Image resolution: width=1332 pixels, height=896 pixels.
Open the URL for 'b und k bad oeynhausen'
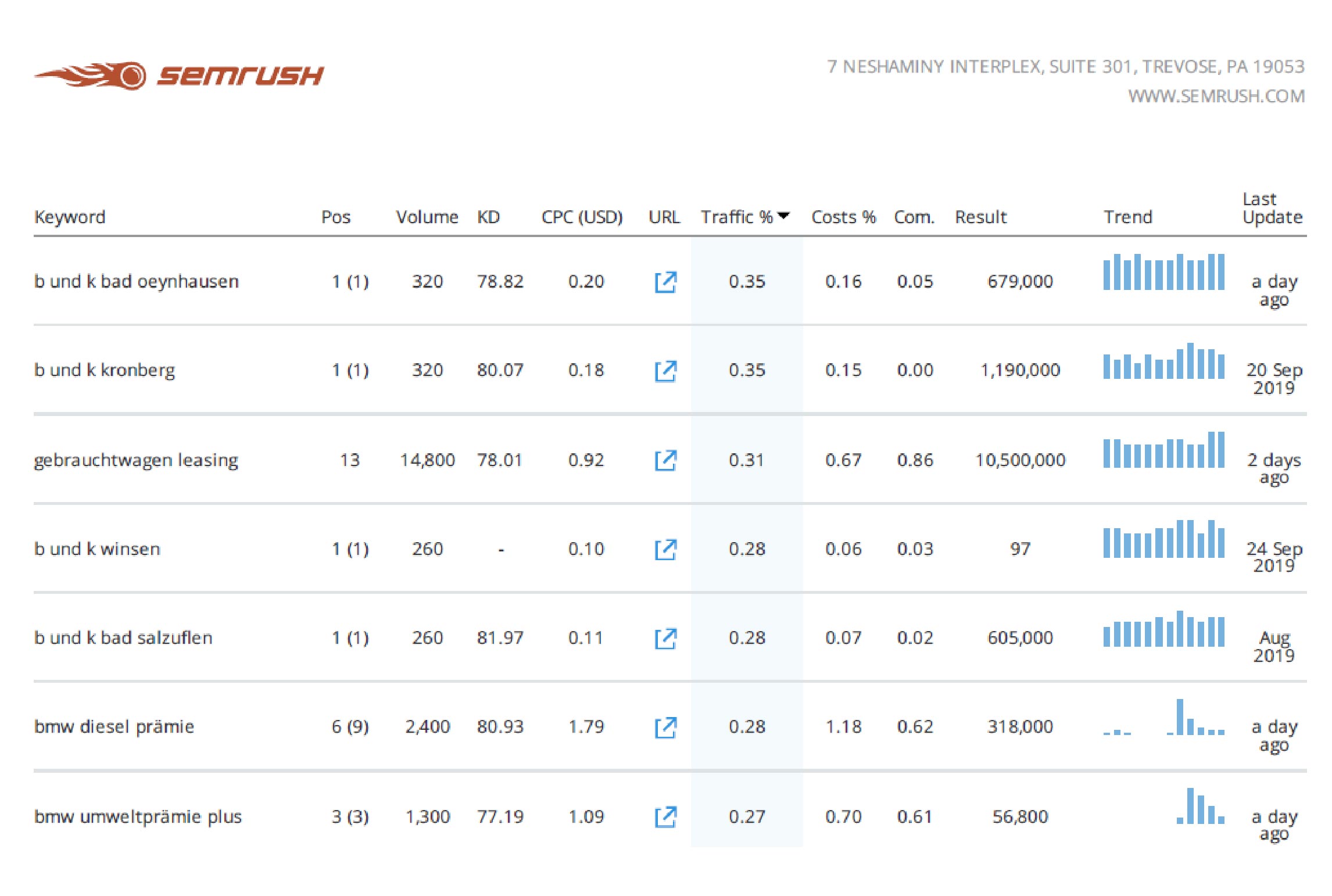pyautogui.click(x=666, y=281)
